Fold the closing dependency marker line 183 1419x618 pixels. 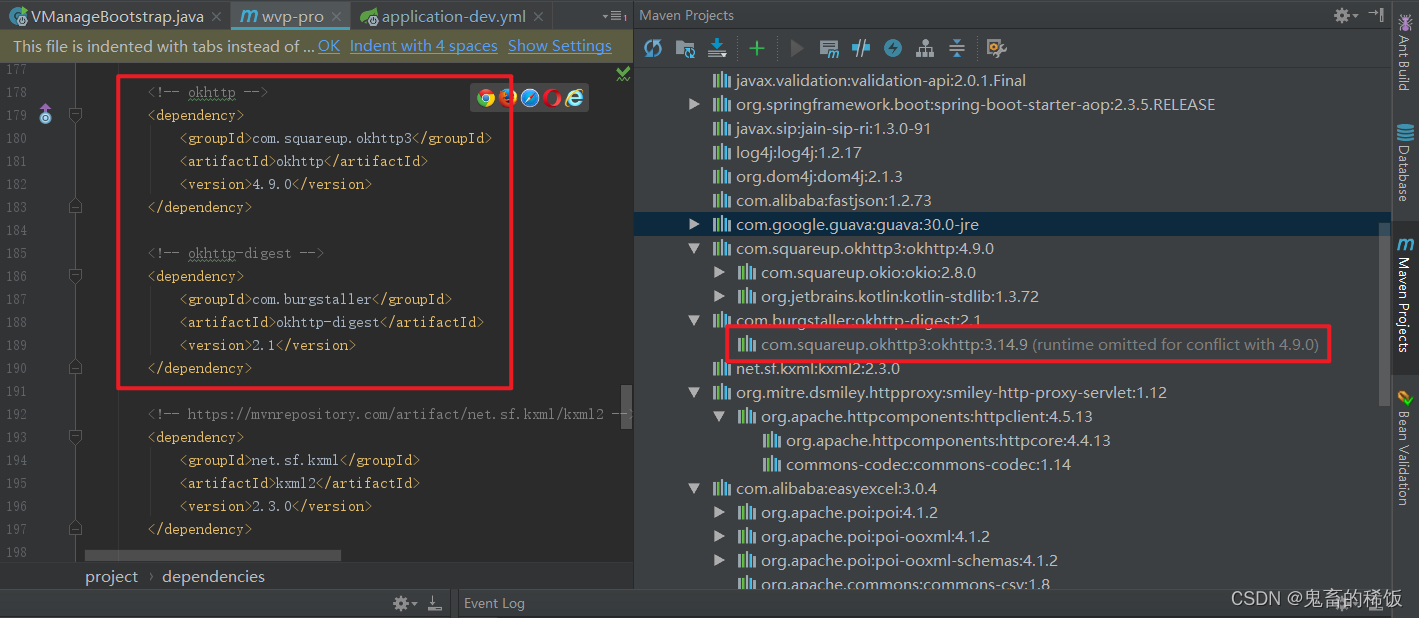[75, 207]
